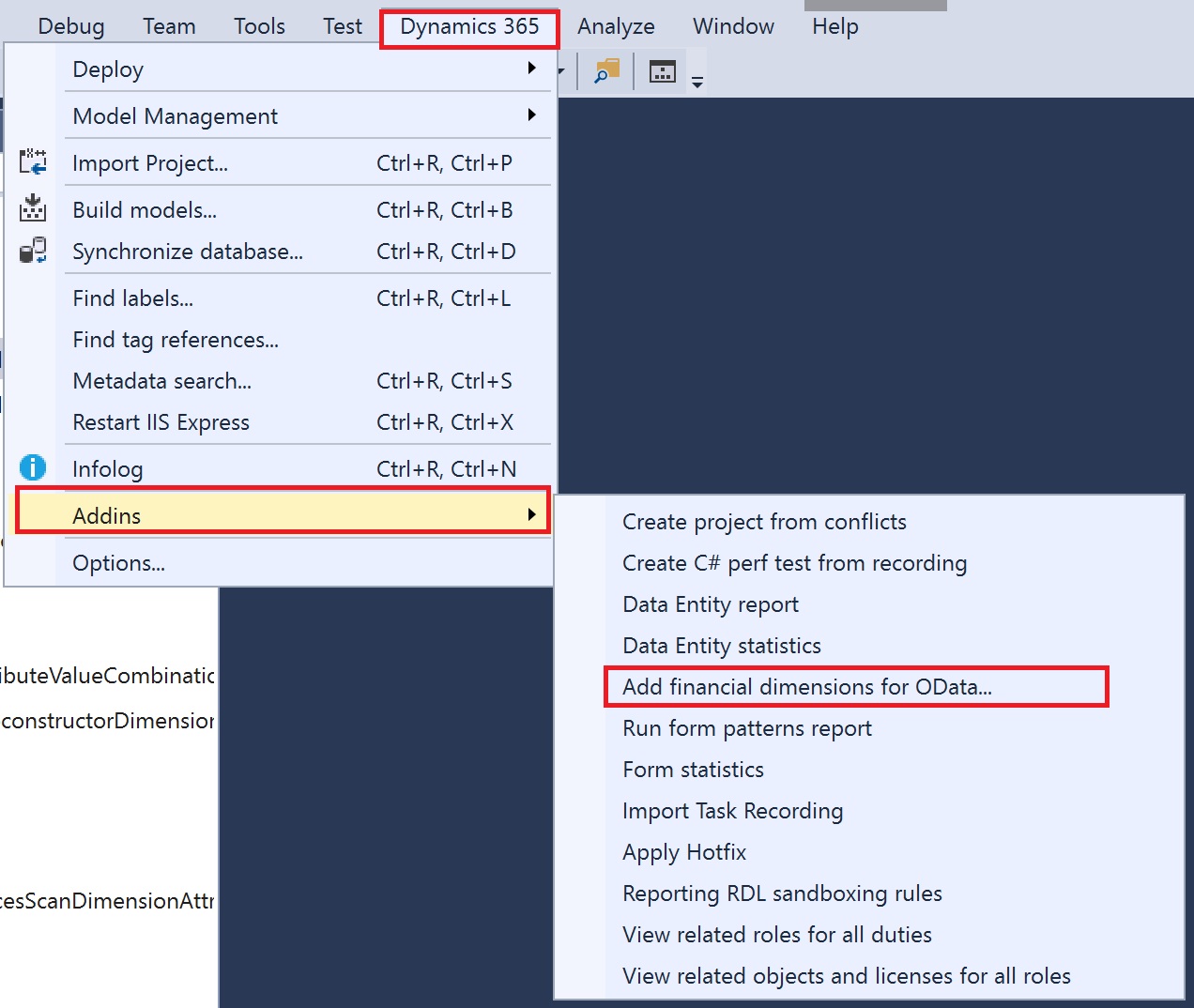Run the form patterns report

pos(746,727)
